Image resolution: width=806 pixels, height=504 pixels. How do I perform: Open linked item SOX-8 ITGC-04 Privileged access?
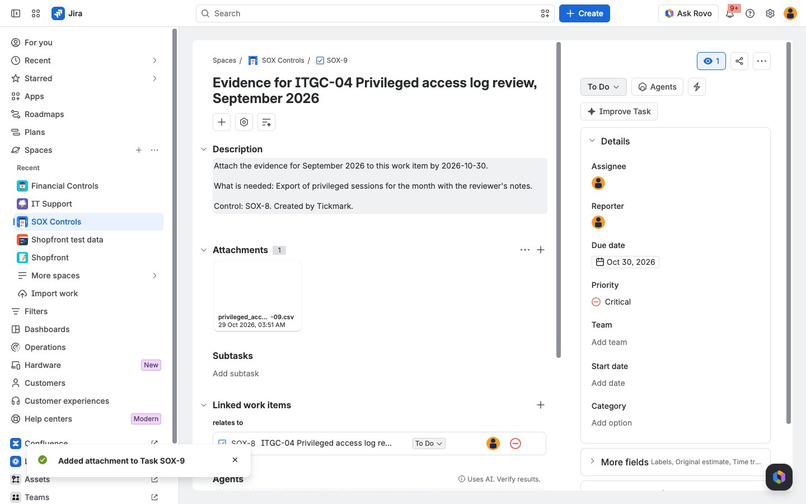(x=326, y=443)
